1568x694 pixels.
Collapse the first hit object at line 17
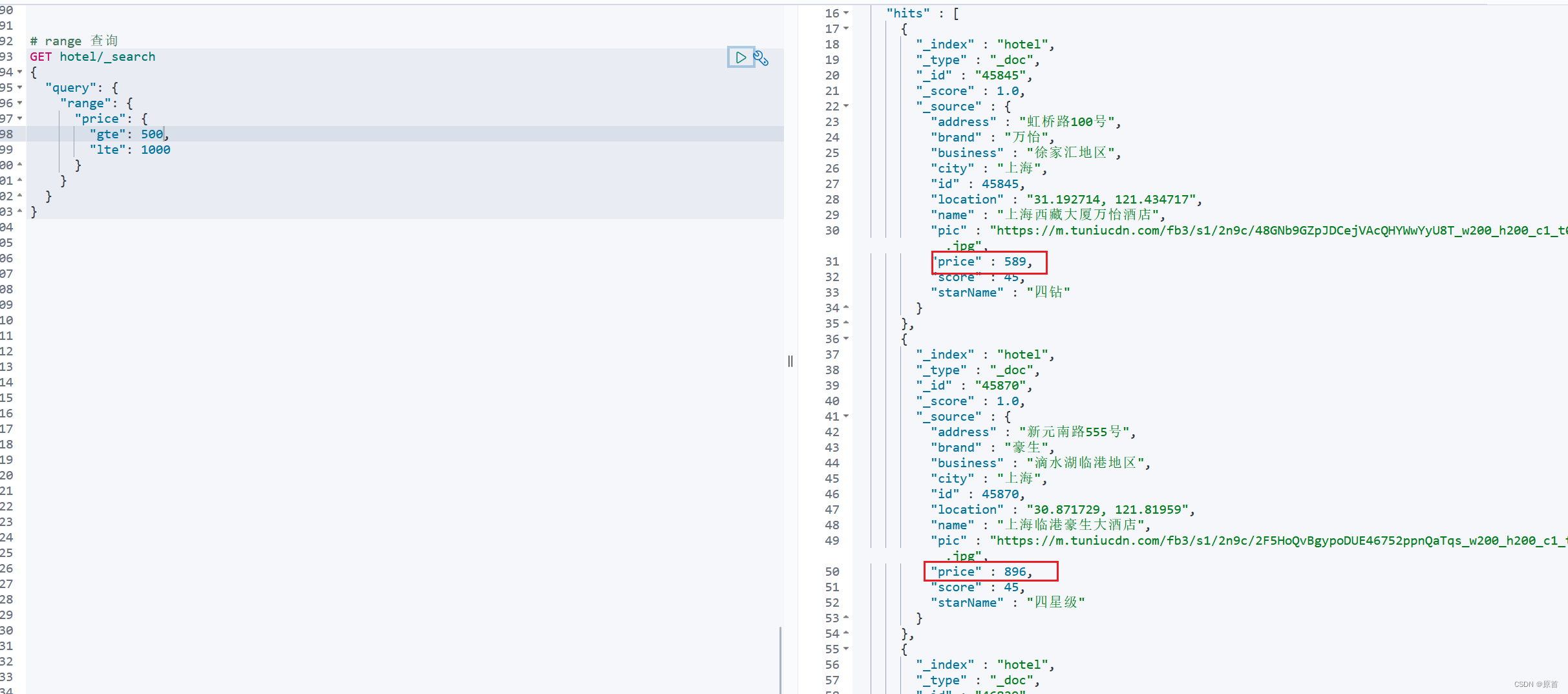pyautogui.click(x=846, y=28)
